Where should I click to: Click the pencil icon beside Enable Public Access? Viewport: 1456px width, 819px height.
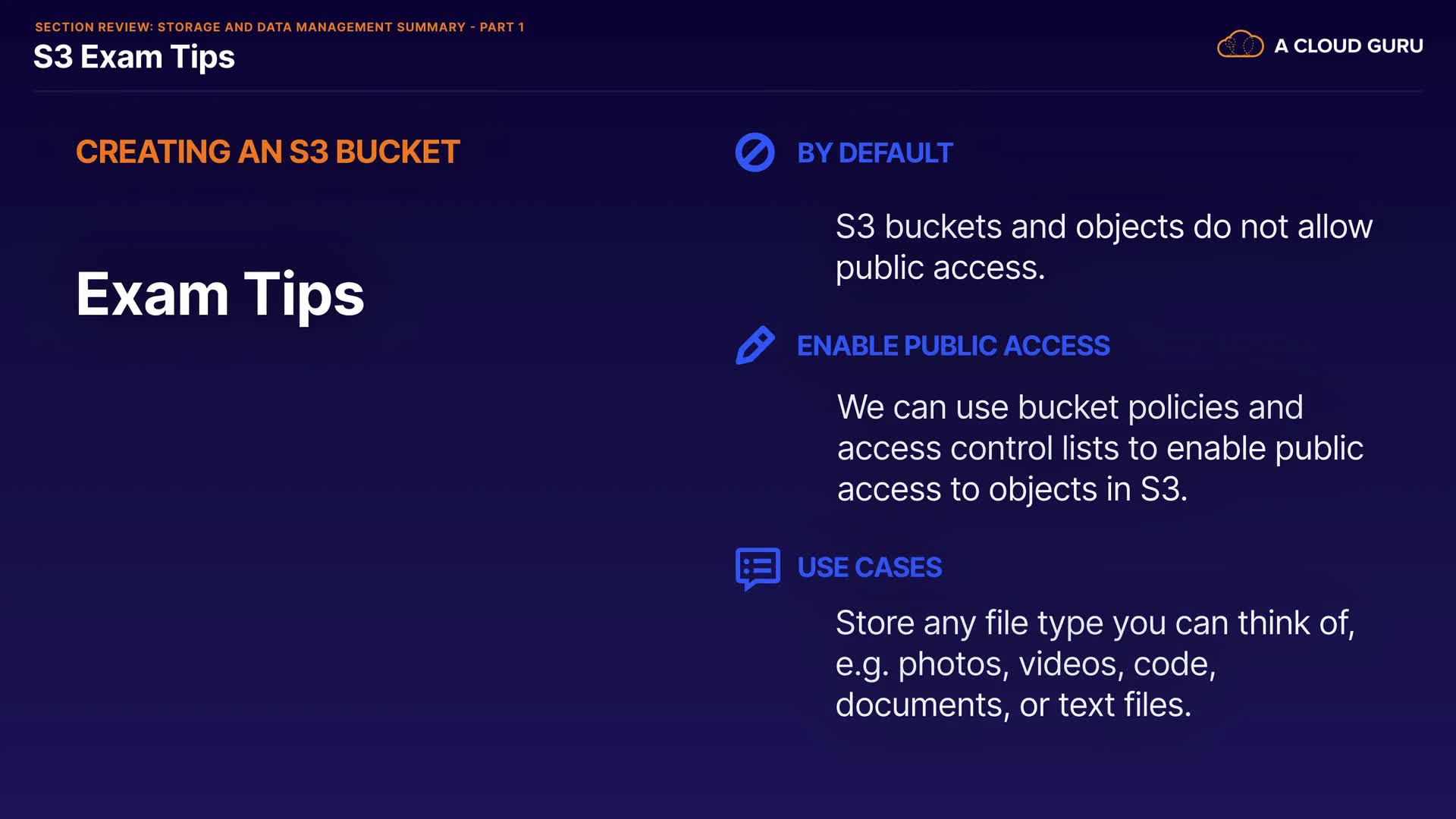(755, 346)
